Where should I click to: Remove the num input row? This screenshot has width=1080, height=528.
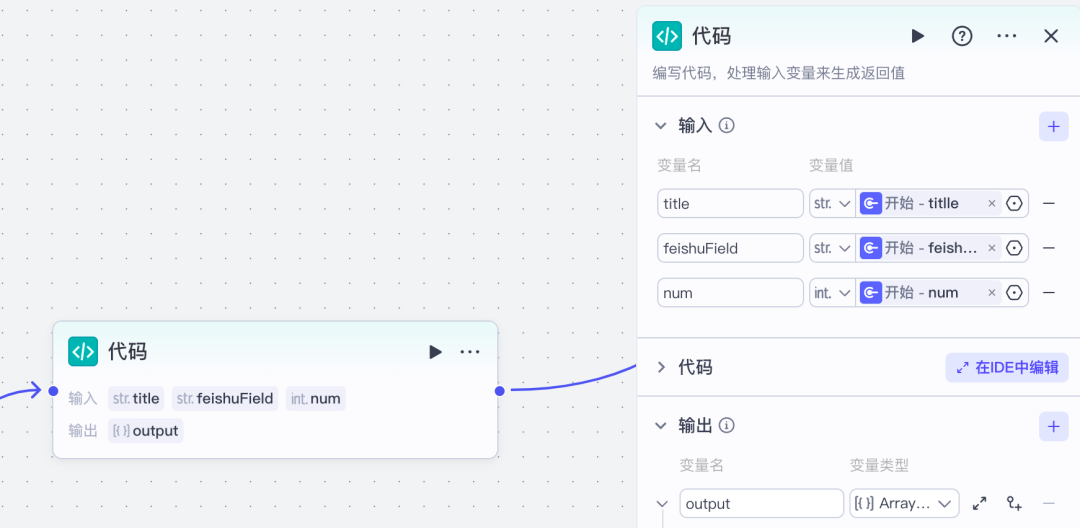[1048, 293]
